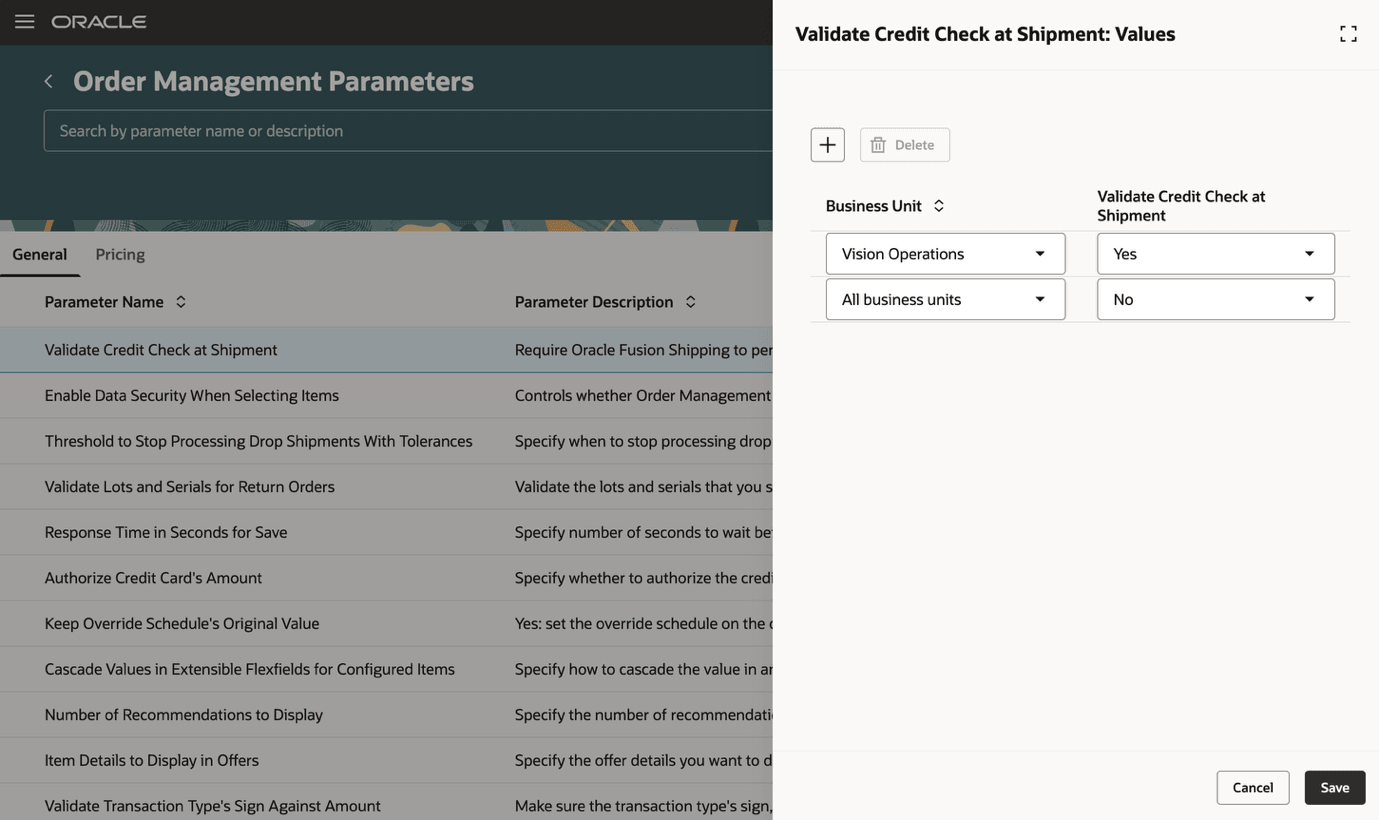Open the Yes value dropdown
The height and width of the screenshot is (820, 1379).
click(x=1216, y=254)
